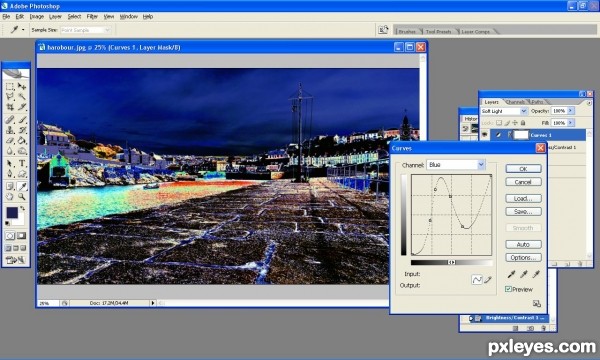Pick the black point eyedropper in Curves
The image size is (600, 360).
point(511,274)
